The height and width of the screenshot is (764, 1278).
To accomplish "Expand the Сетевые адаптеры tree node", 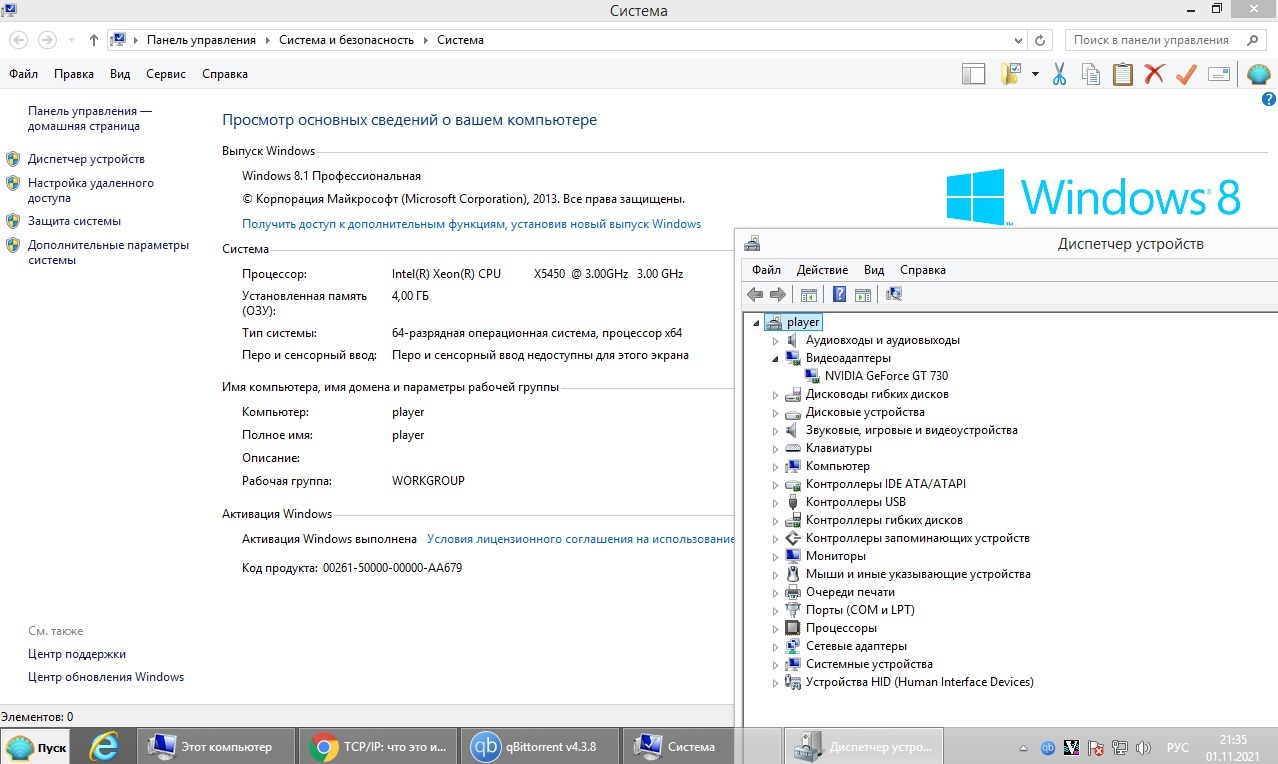I will (775, 647).
